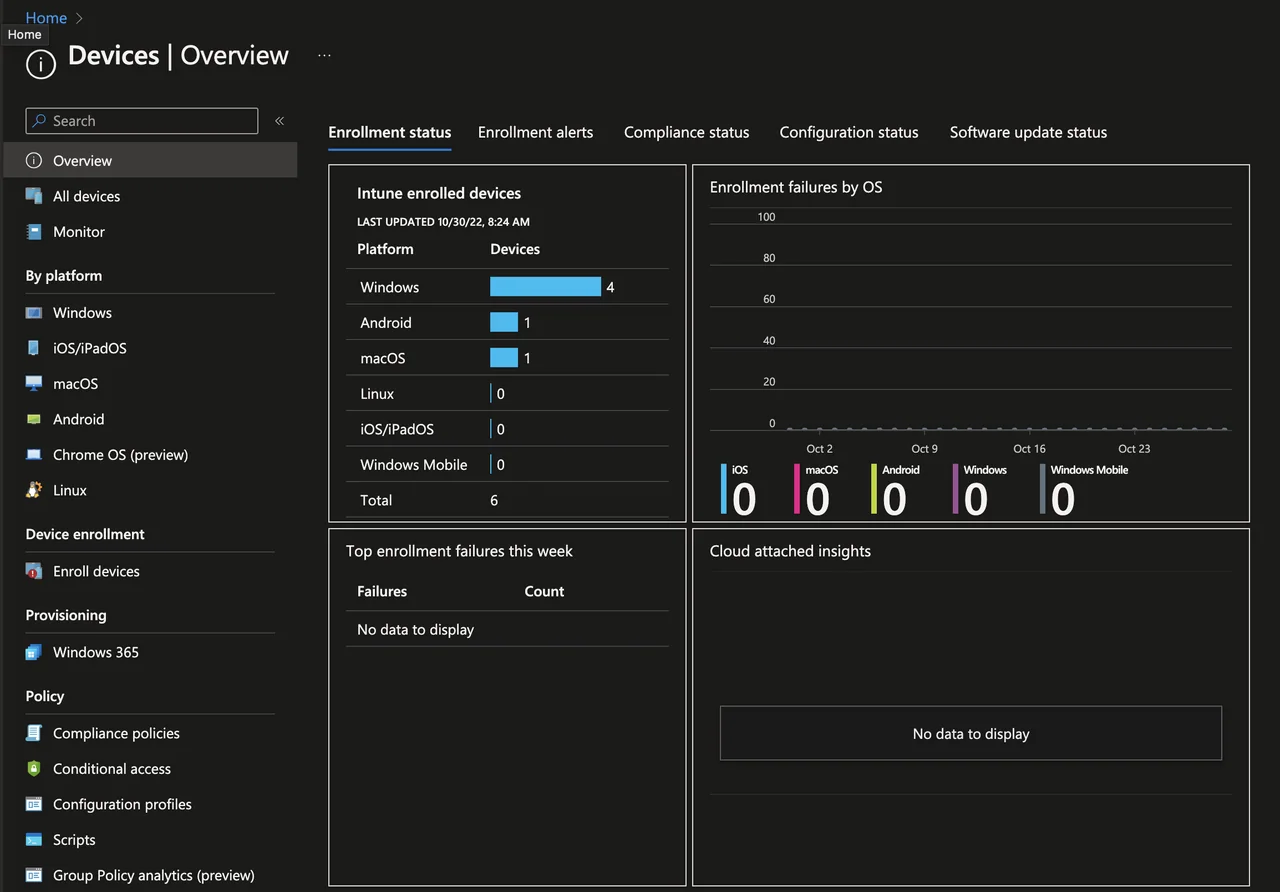Open the Configuration status tab
This screenshot has width=1280, height=892.
(x=849, y=132)
